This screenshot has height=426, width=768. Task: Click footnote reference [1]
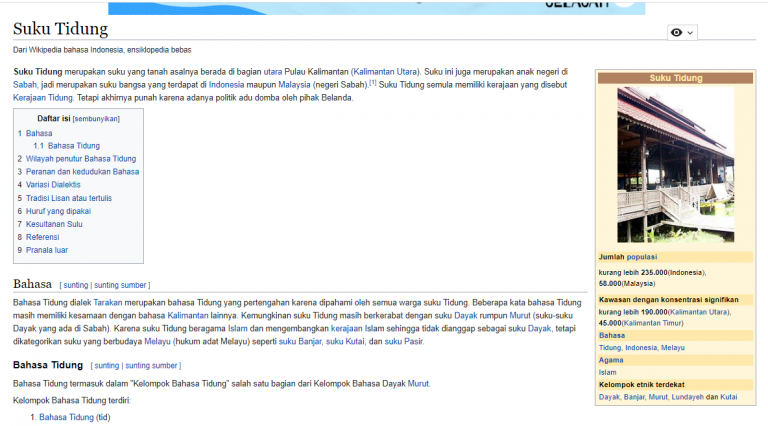click(373, 83)
